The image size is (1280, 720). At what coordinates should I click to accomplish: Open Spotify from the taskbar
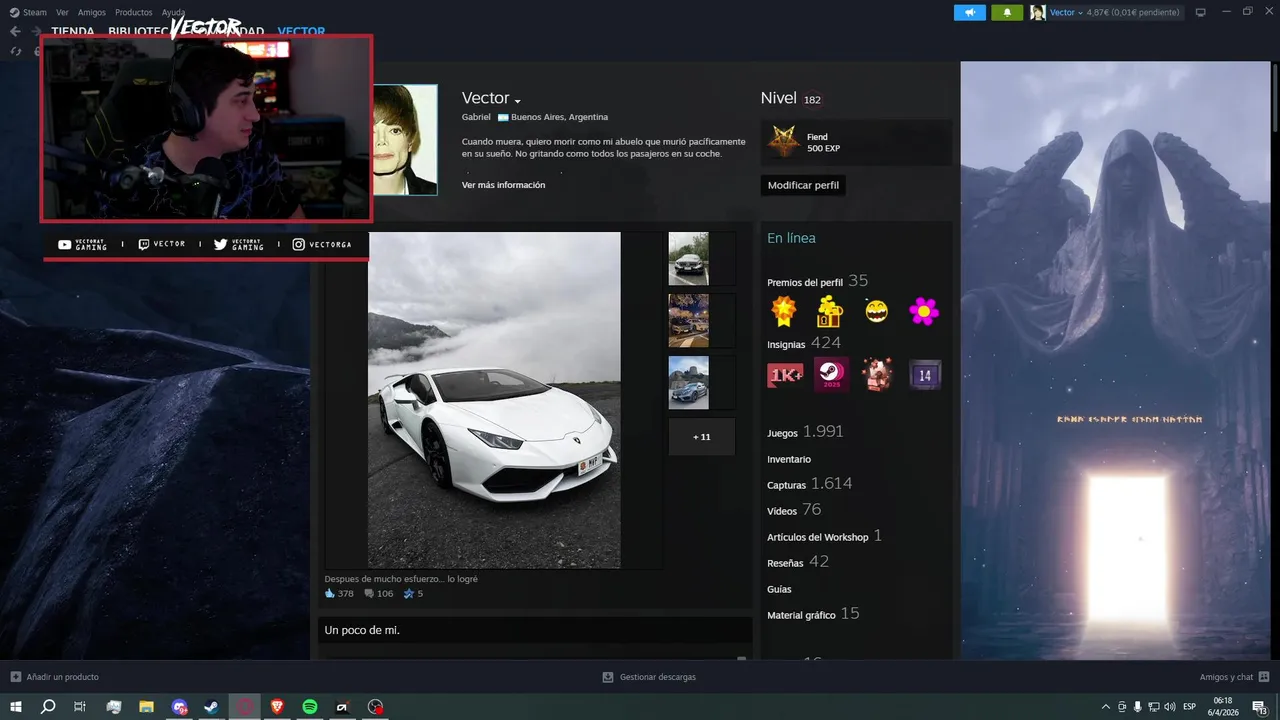coord(310,706)
